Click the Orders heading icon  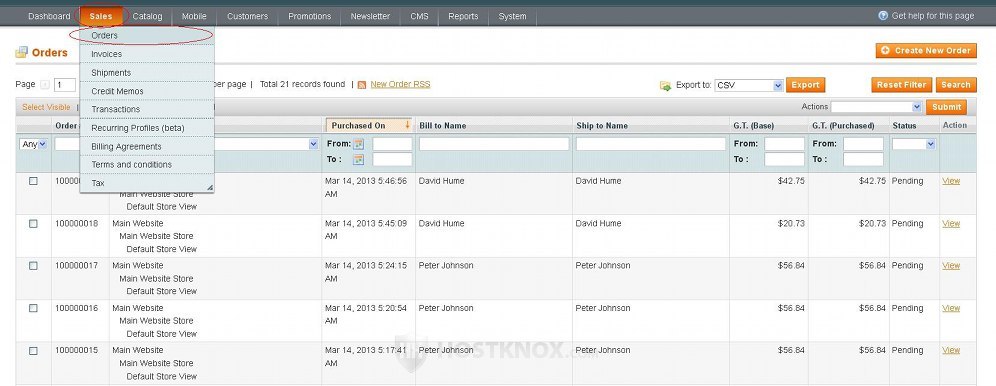(x=22, y=52)
